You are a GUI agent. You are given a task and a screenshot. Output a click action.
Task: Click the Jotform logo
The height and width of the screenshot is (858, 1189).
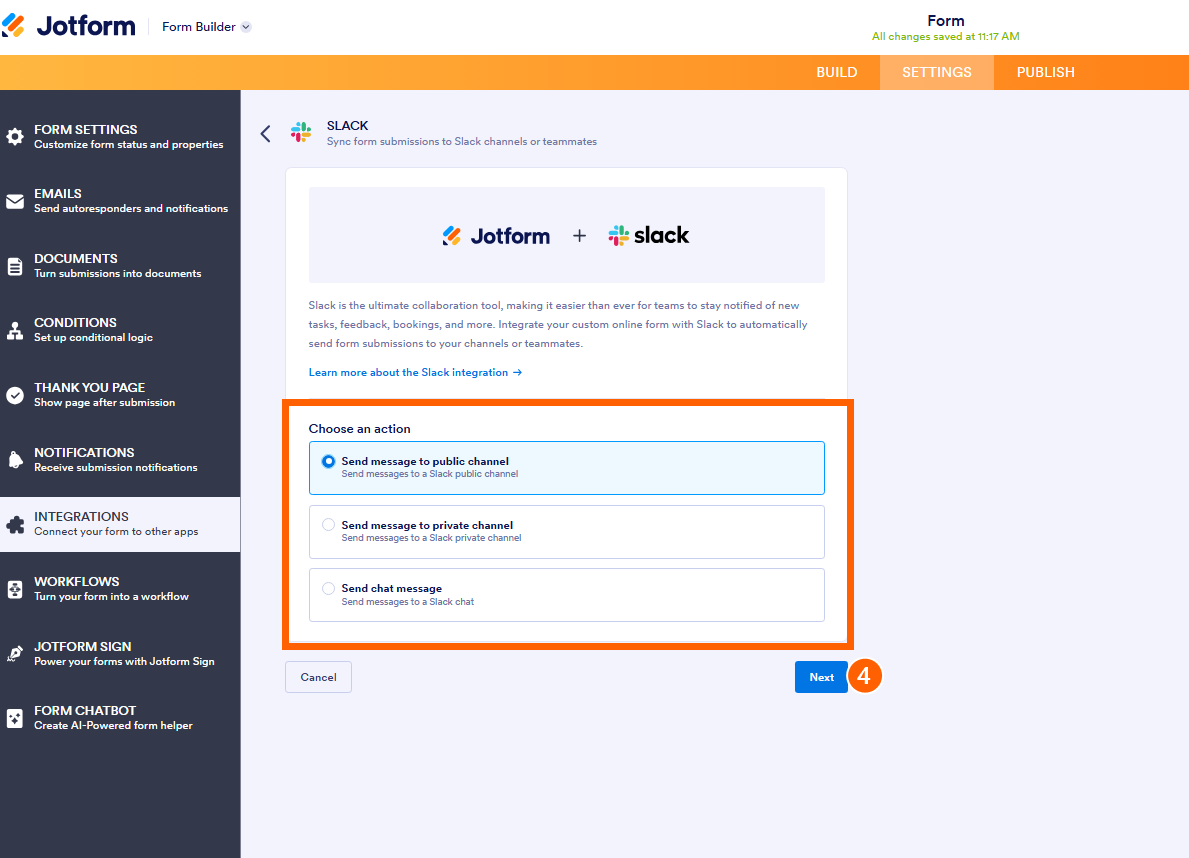pos(70,25)
